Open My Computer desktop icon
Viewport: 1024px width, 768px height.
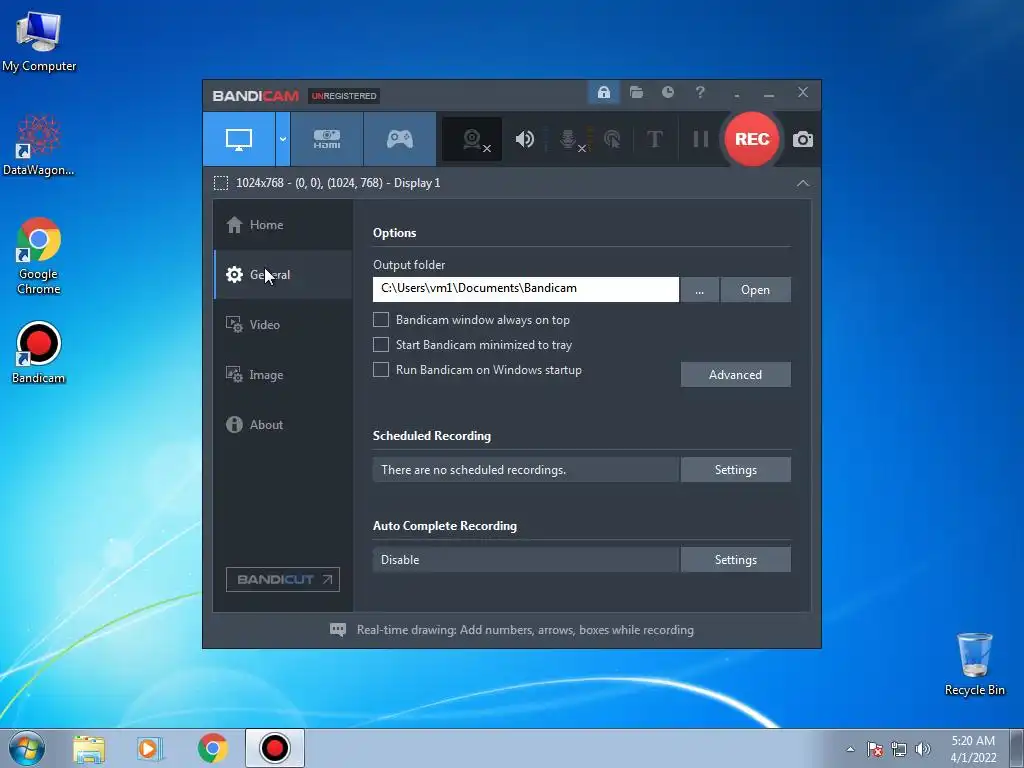39,41
